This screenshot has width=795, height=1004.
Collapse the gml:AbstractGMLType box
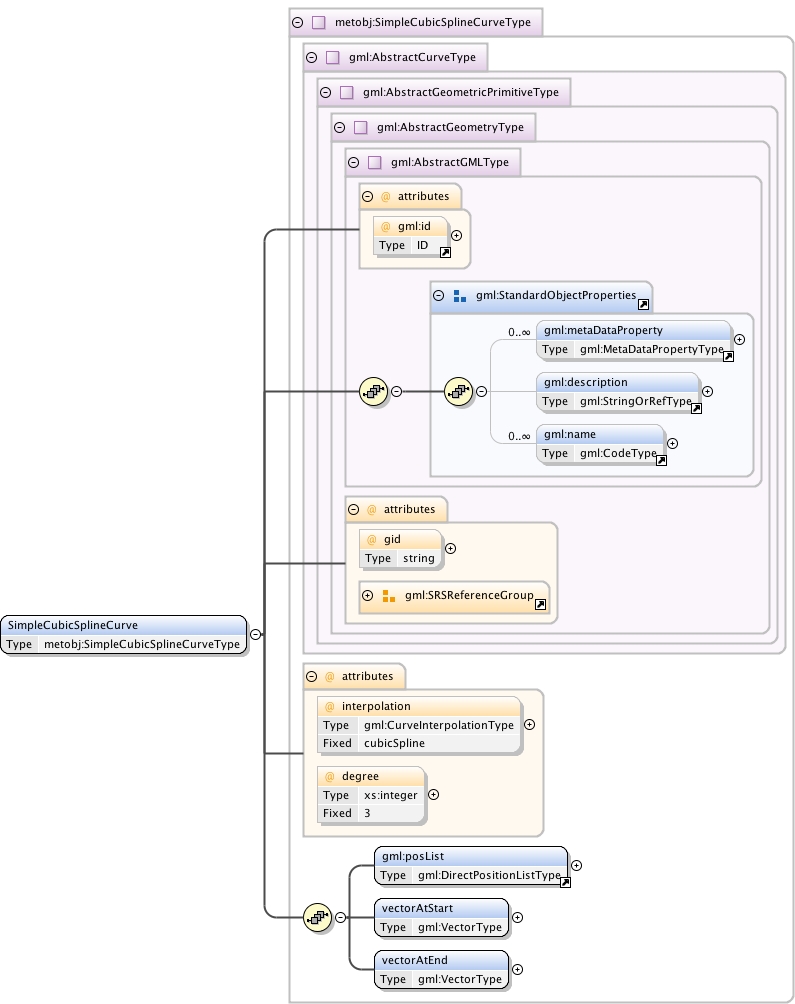pyautogui.click(x=353, y=163)
